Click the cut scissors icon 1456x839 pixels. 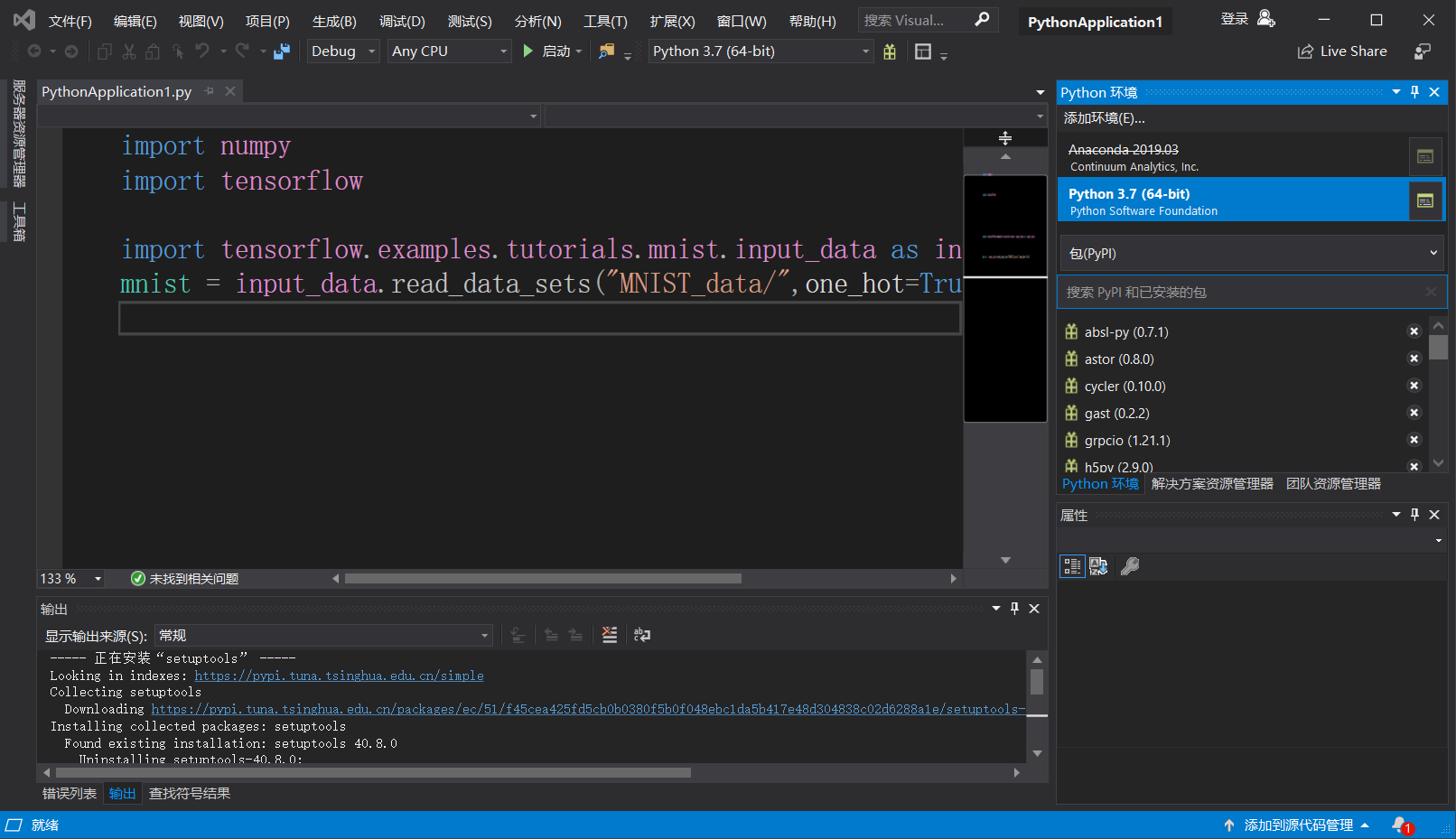coord(129,51)
